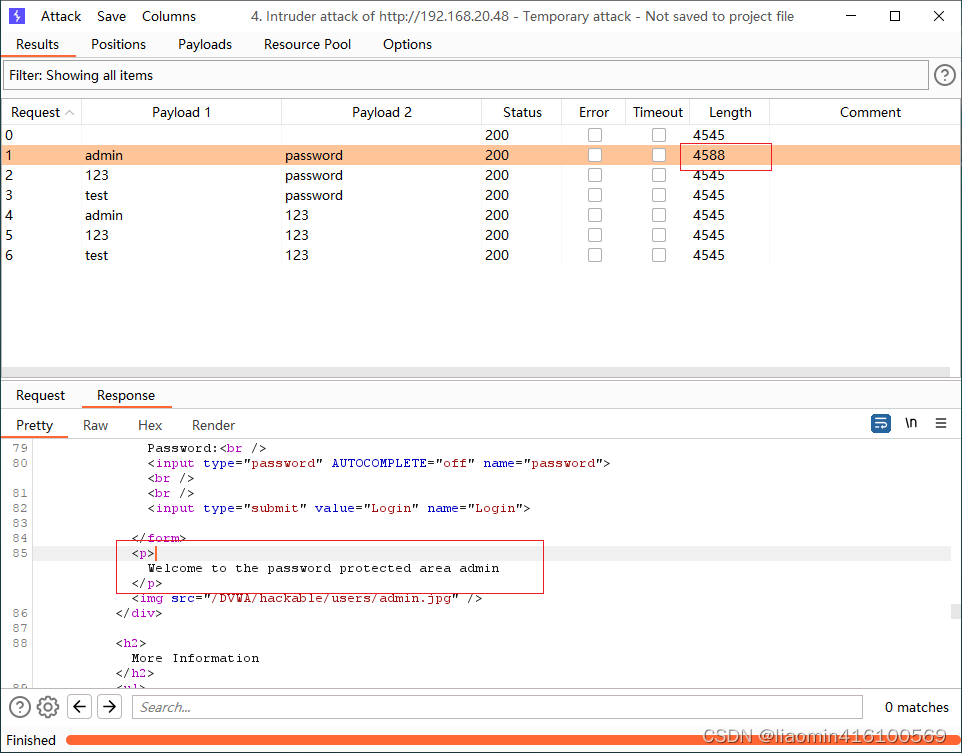Click the results table horizontal scrollbar

(475, 372)
